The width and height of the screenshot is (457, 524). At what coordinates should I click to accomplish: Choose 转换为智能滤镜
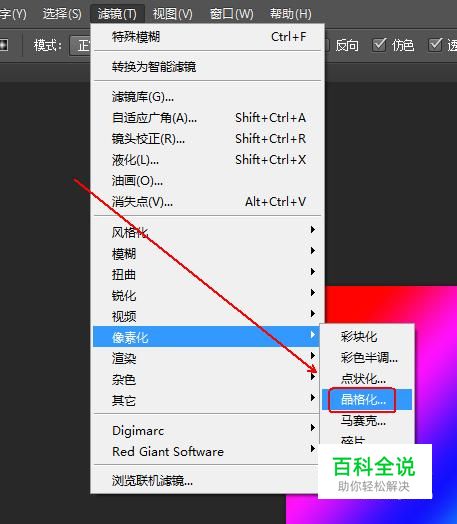[x=207, y=67]
